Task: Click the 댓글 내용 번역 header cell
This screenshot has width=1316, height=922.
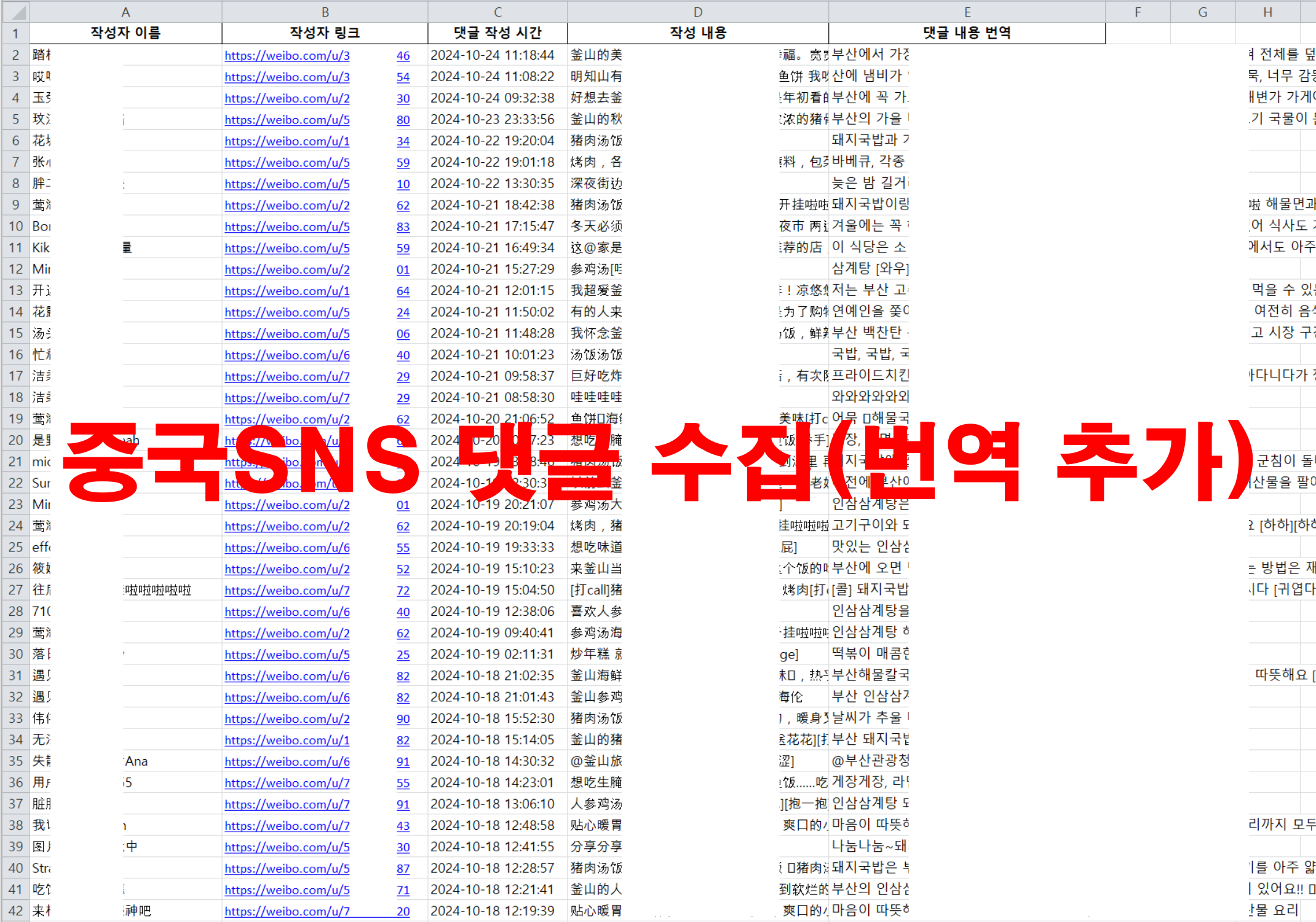Action: click(x=967, y=33)
